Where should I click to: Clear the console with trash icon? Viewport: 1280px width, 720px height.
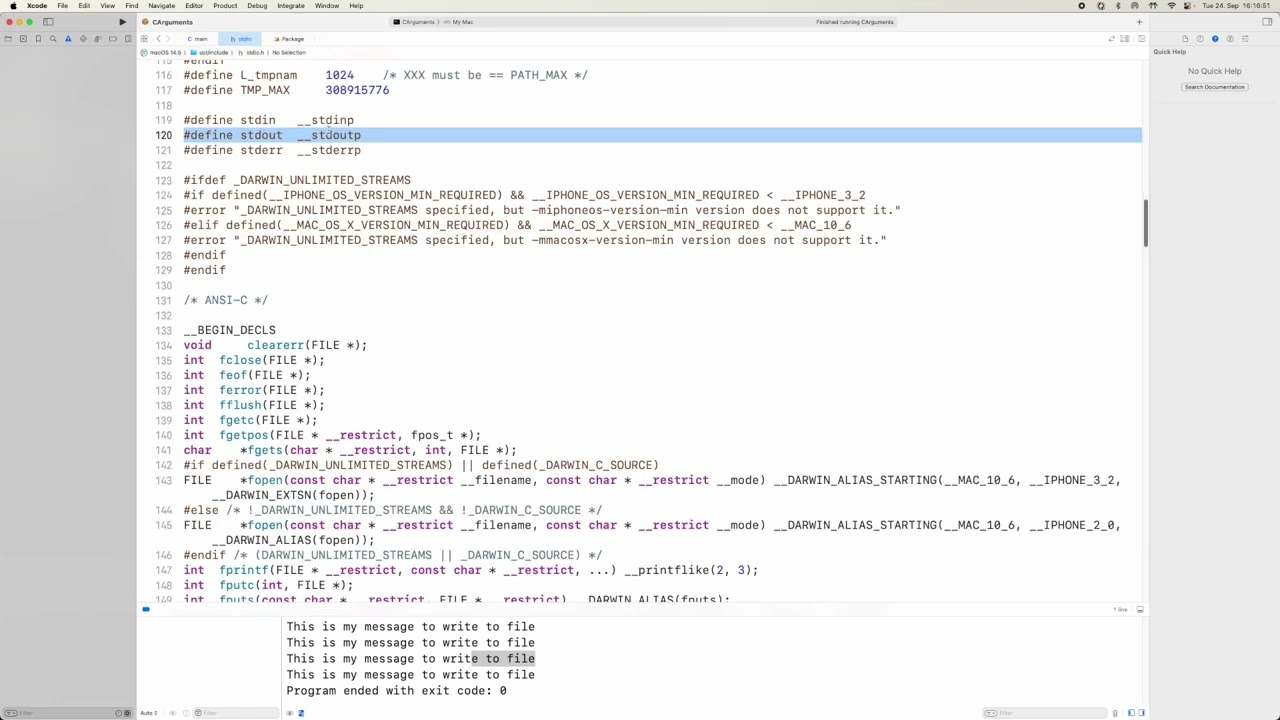1115,713
